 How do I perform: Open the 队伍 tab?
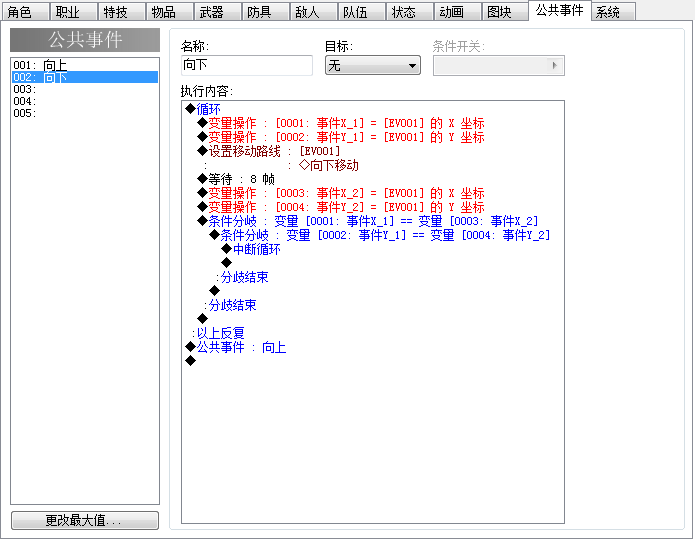click(360, 12)
